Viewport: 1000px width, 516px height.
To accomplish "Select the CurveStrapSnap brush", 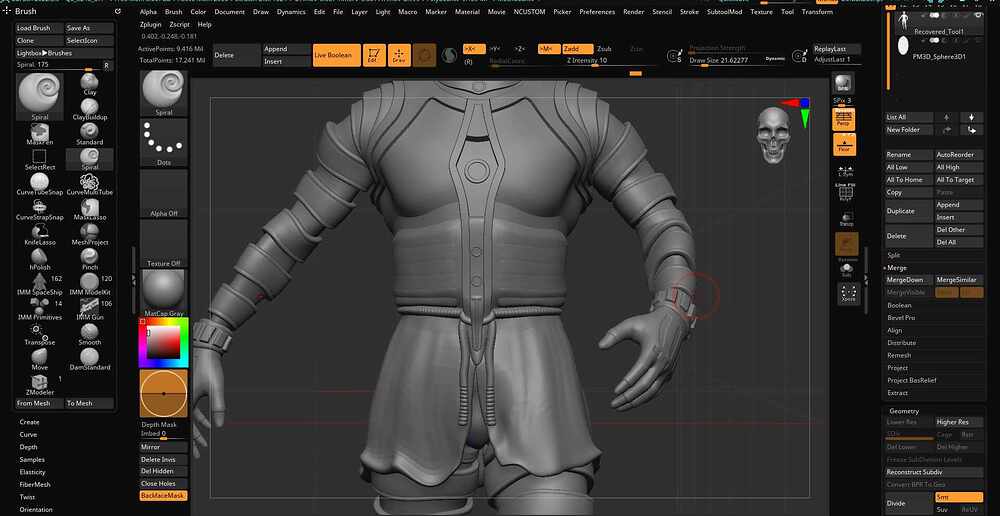I will point(40,210).
